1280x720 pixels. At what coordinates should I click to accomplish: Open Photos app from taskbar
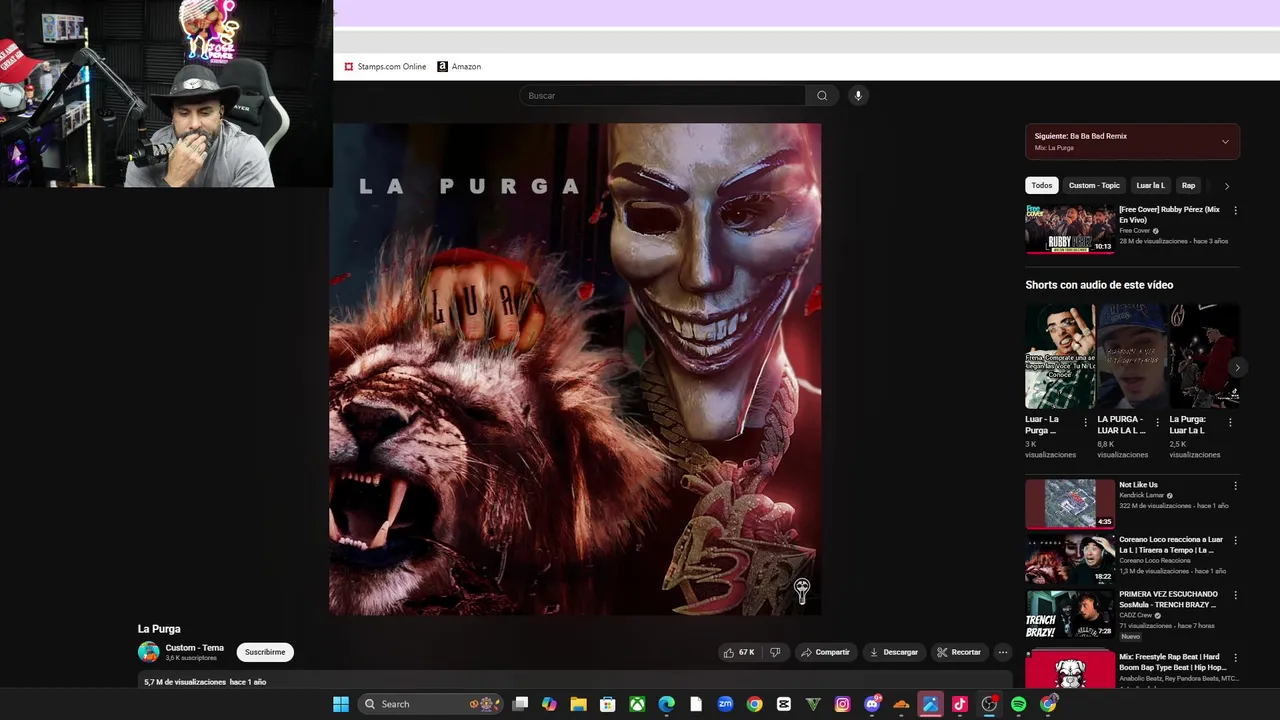pyautogui.click(x=931, y=704)
